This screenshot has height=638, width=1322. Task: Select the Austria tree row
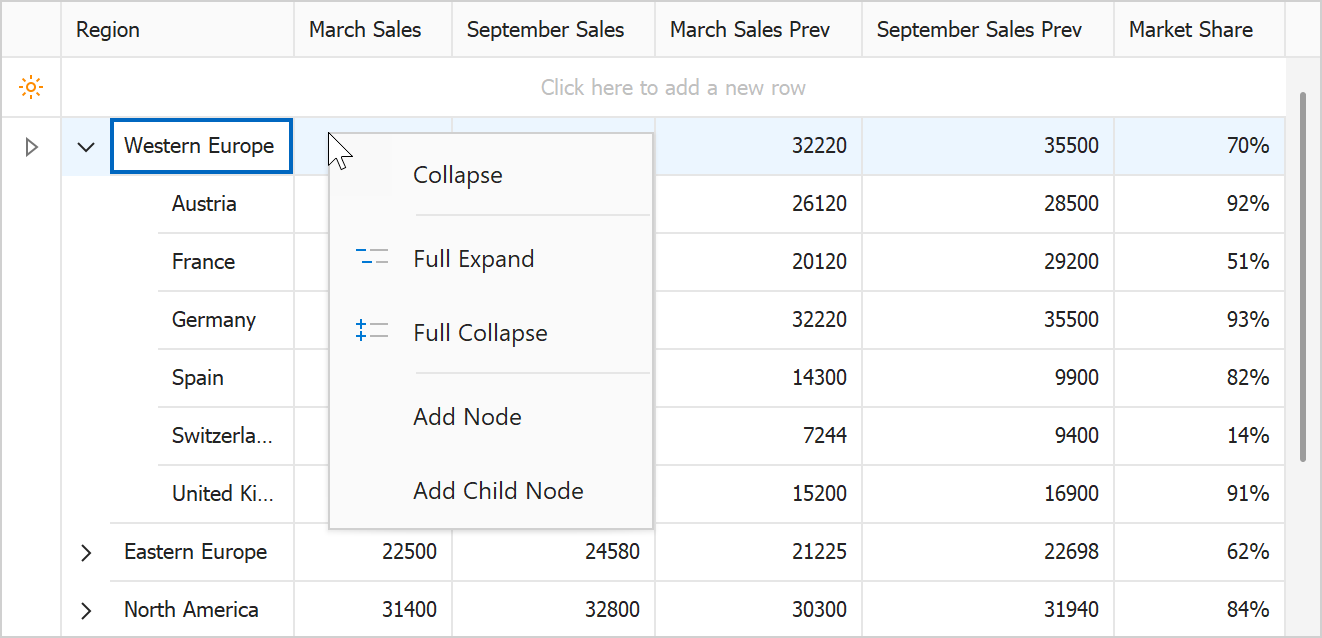coord(204,204)
